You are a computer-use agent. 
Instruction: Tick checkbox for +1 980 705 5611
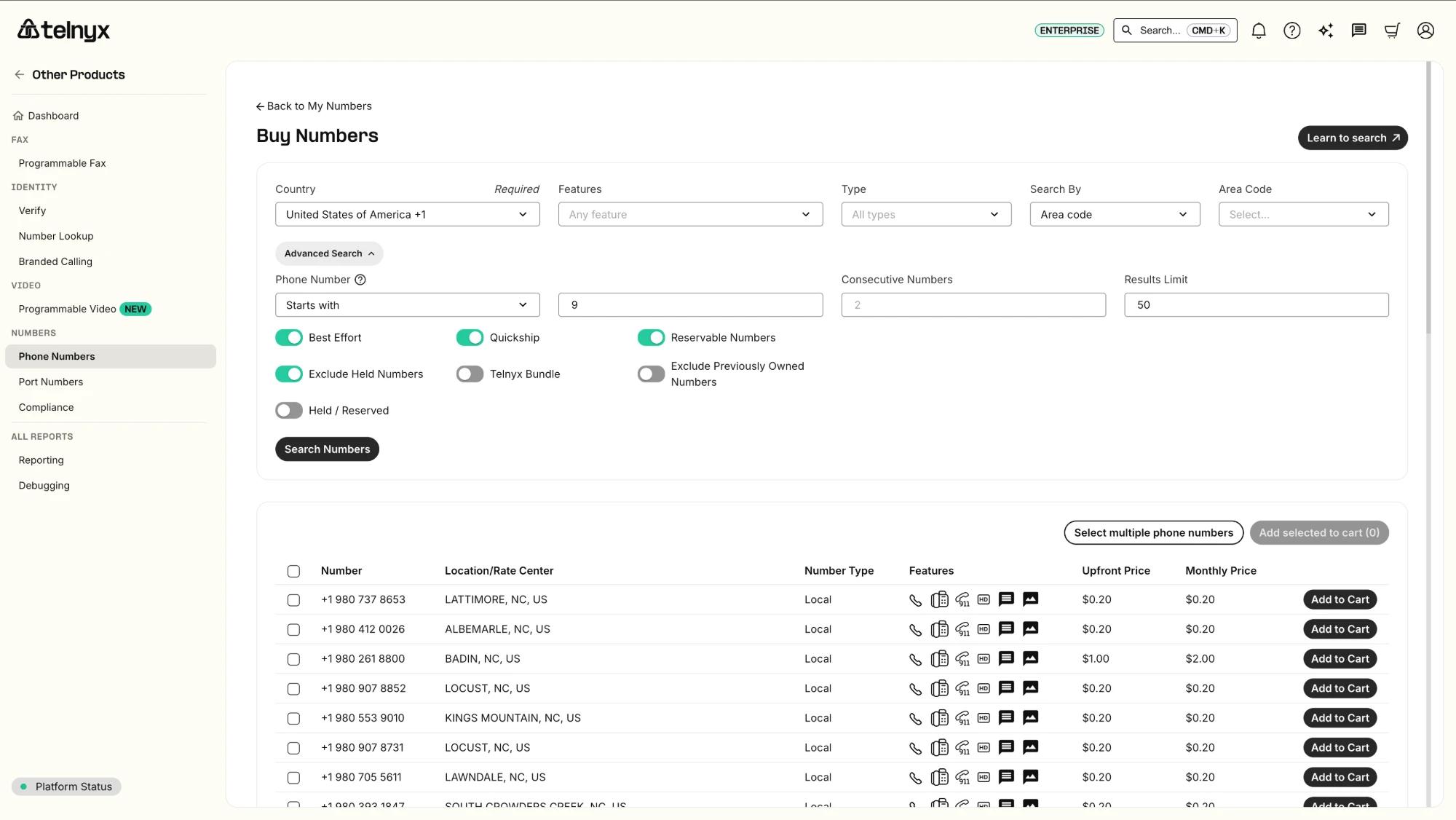[x=293, y=778]
